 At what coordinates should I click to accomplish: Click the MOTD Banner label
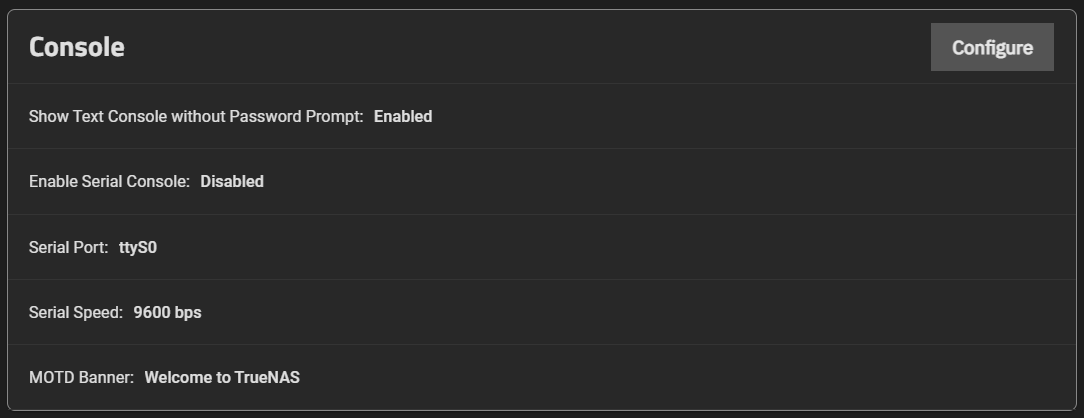(81, 377)
